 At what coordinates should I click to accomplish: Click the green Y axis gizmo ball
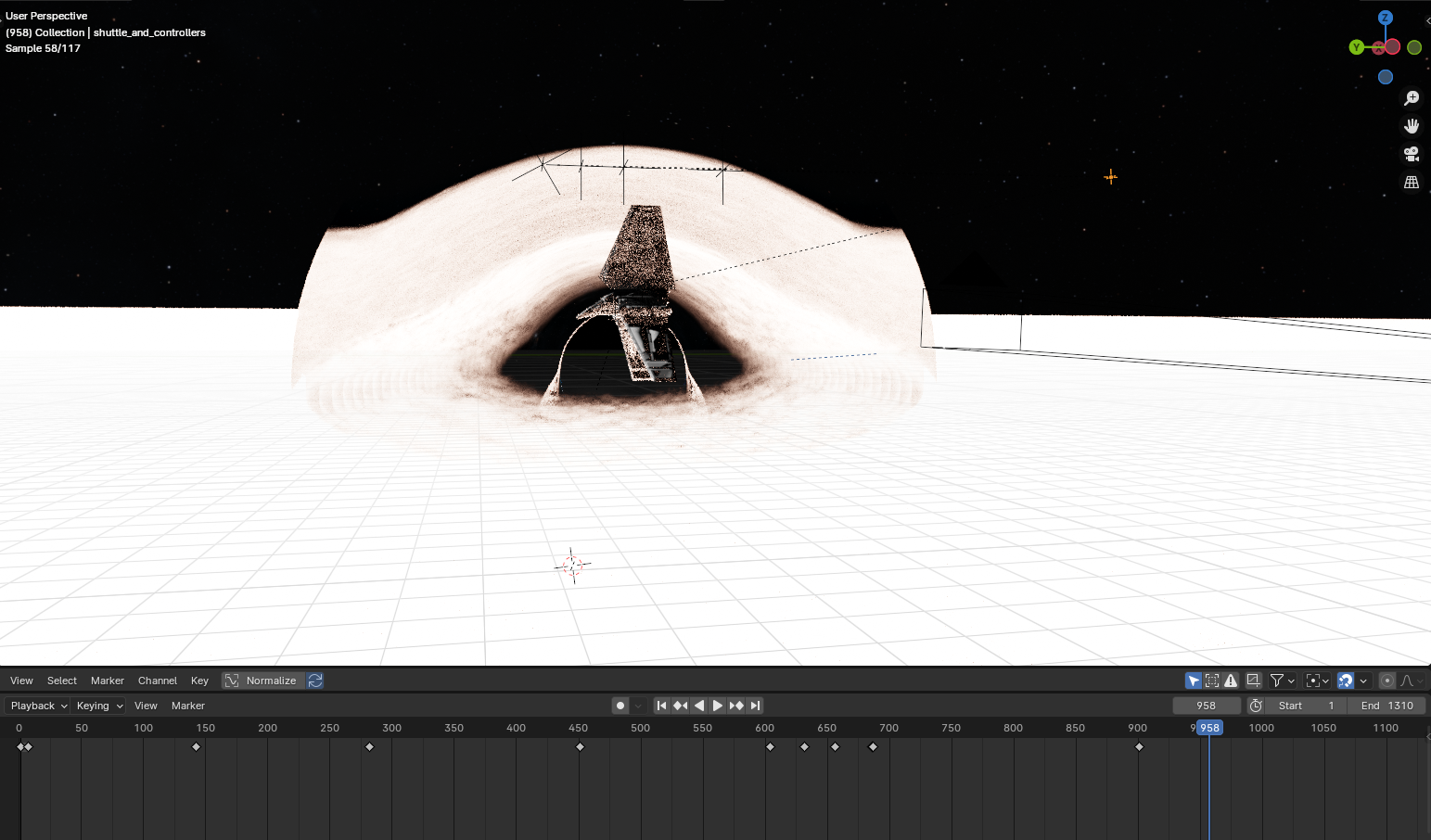[1357, 47]
